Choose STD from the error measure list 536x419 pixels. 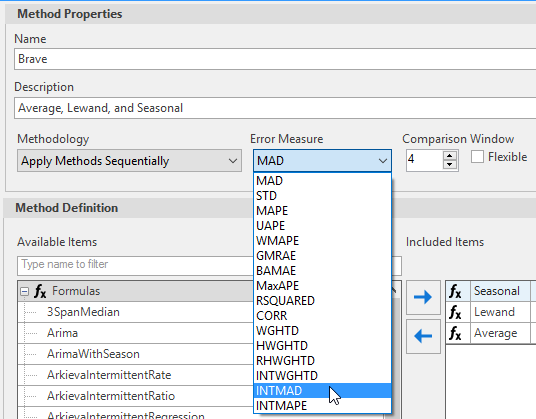click(x=322, y=196)
